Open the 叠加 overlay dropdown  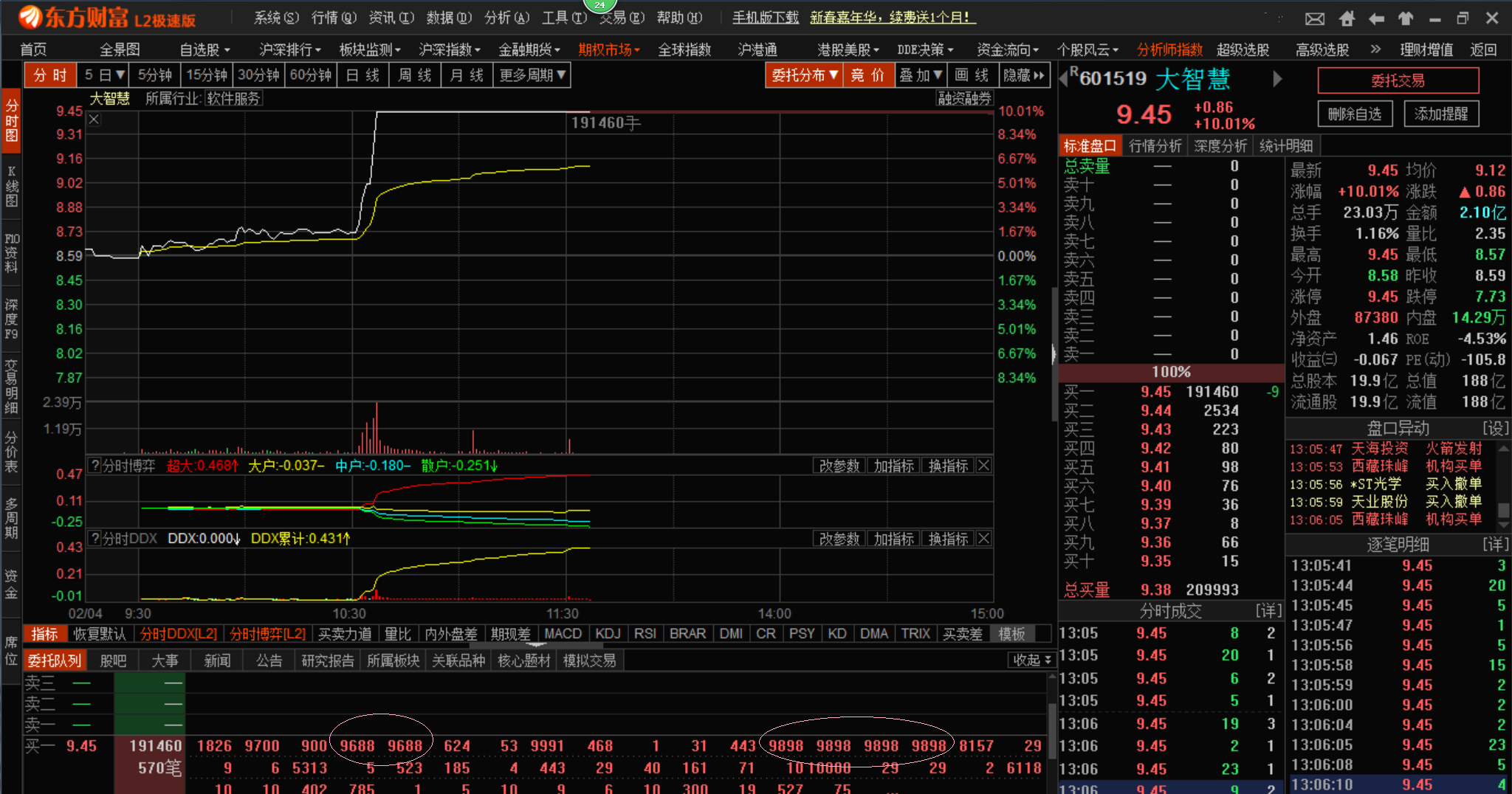click(x=920, y=75)
